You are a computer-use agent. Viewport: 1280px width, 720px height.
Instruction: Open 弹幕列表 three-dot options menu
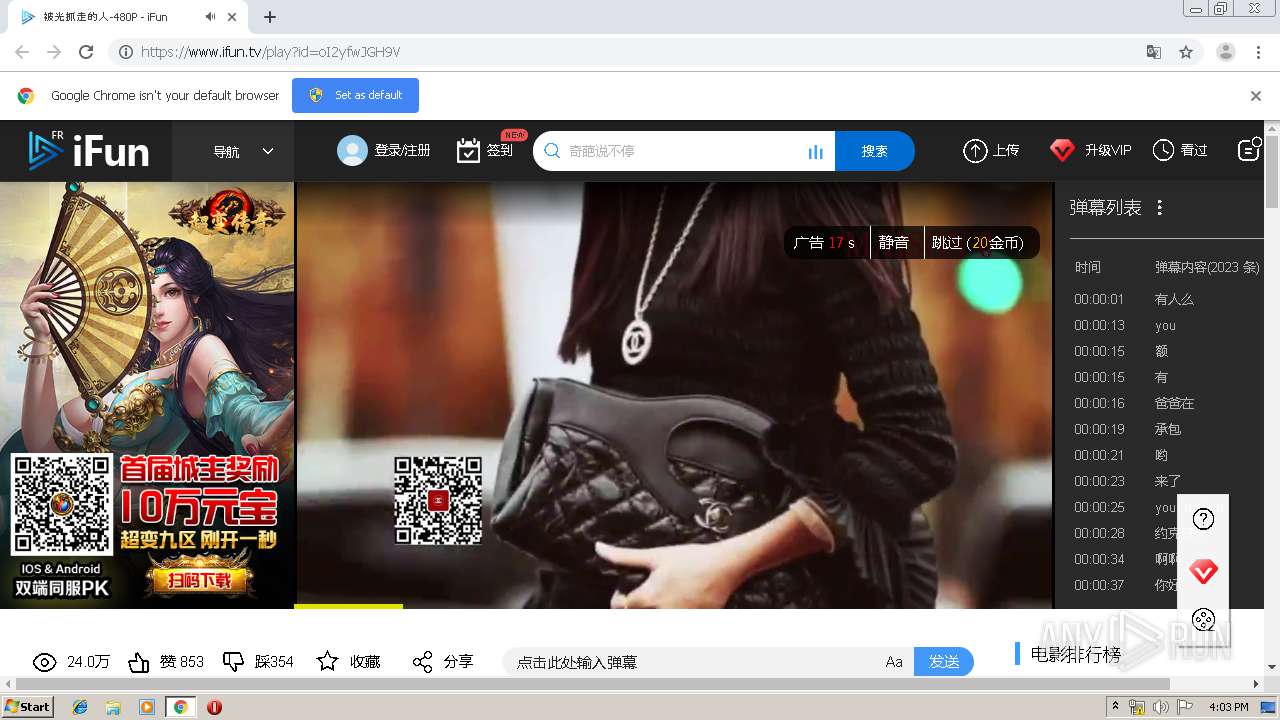pos(1160,208)
